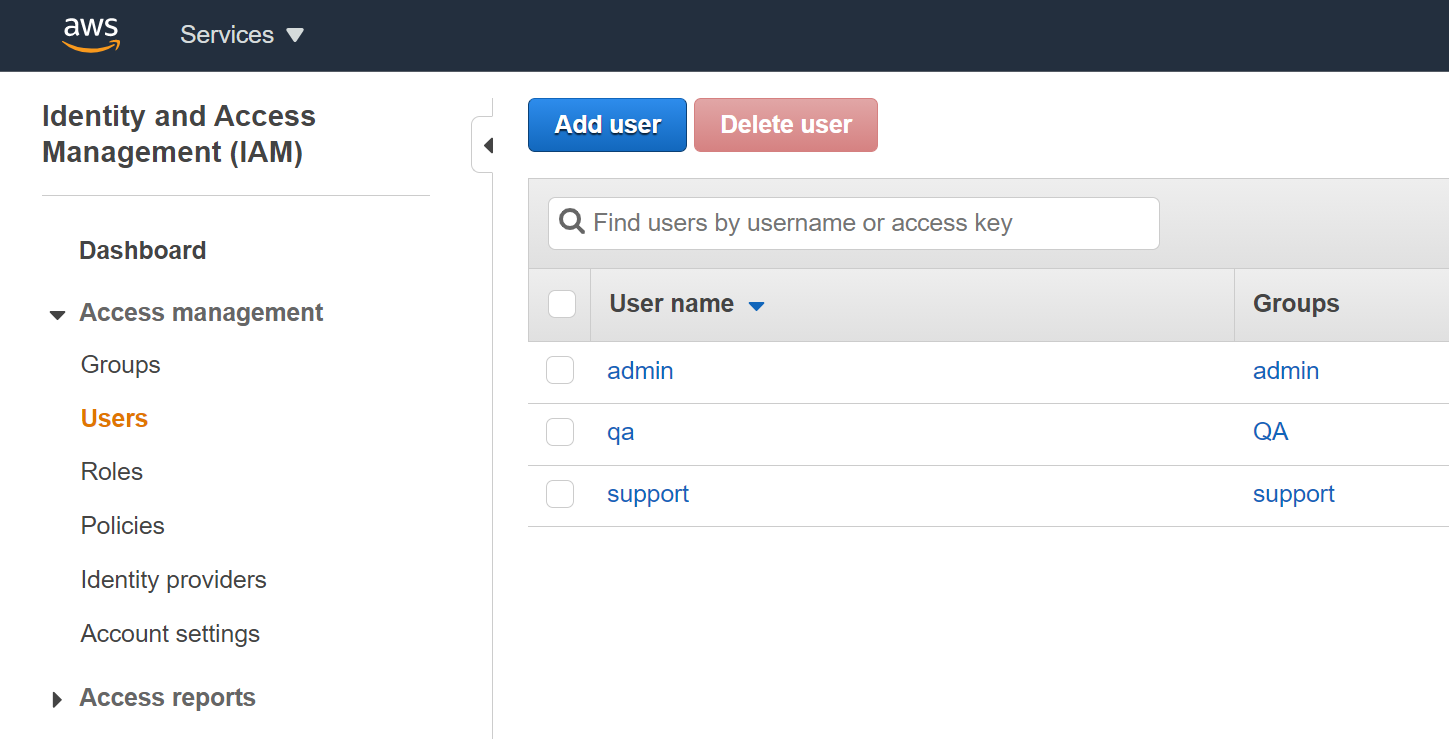Click the User name sort arrow
The height and width of the screenshot is (739, 1449).
pos(757,306)
